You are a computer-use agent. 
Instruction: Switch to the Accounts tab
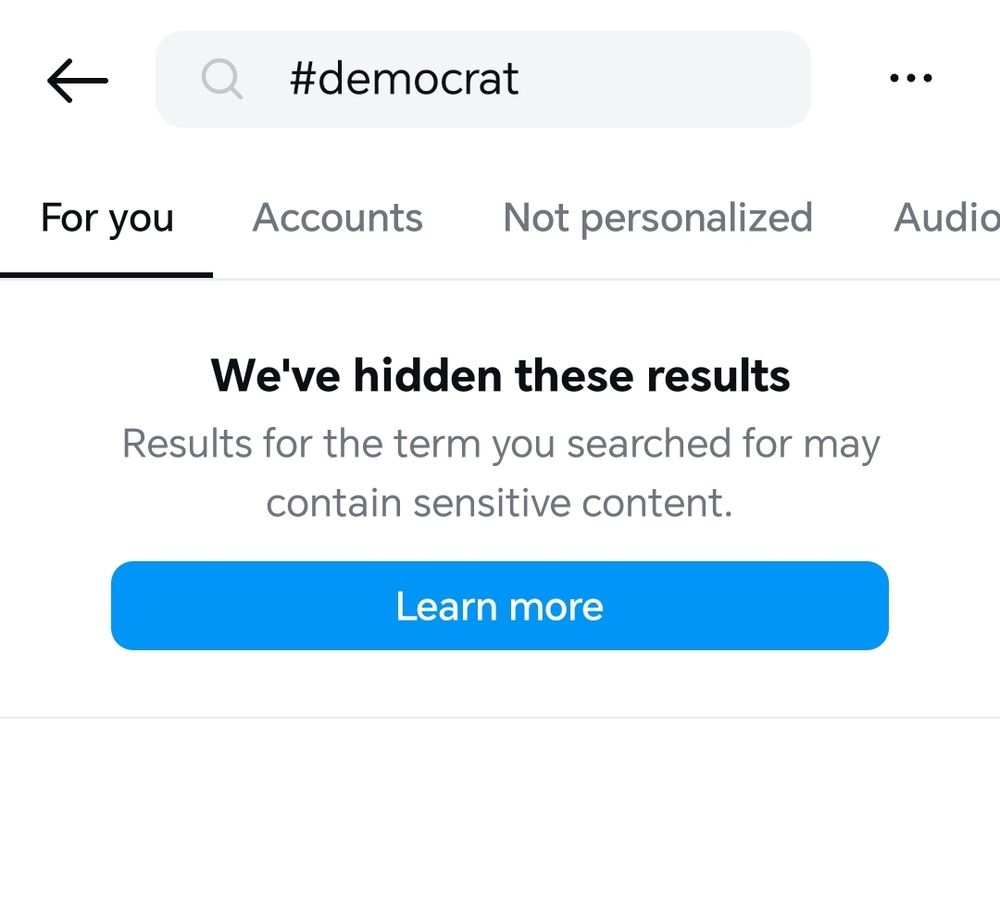coord(337,218)
